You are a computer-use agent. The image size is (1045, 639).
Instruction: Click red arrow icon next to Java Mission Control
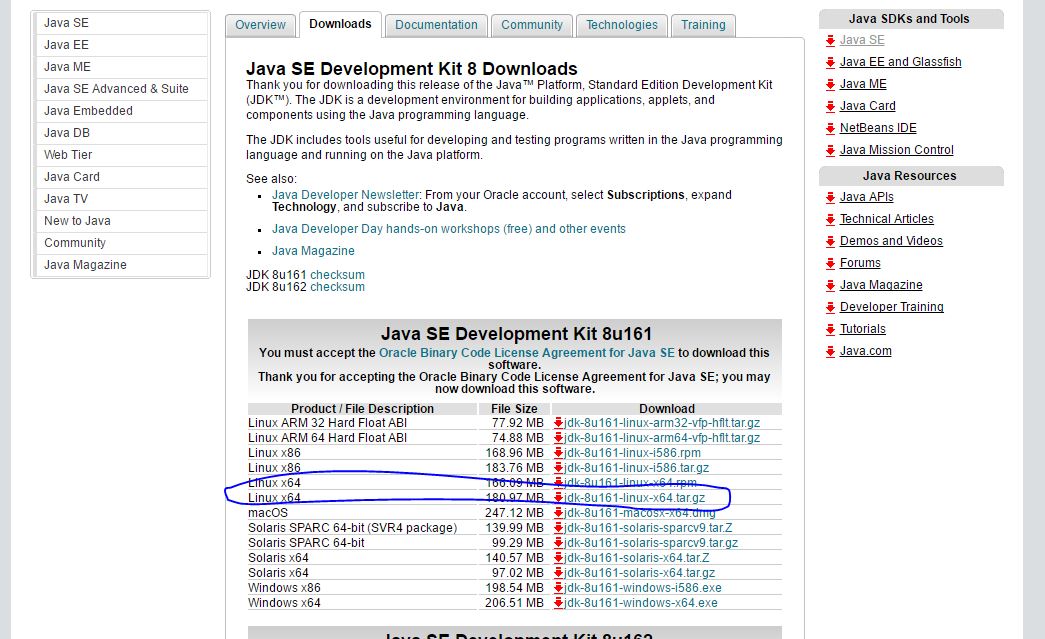click(x=830, y=151)
